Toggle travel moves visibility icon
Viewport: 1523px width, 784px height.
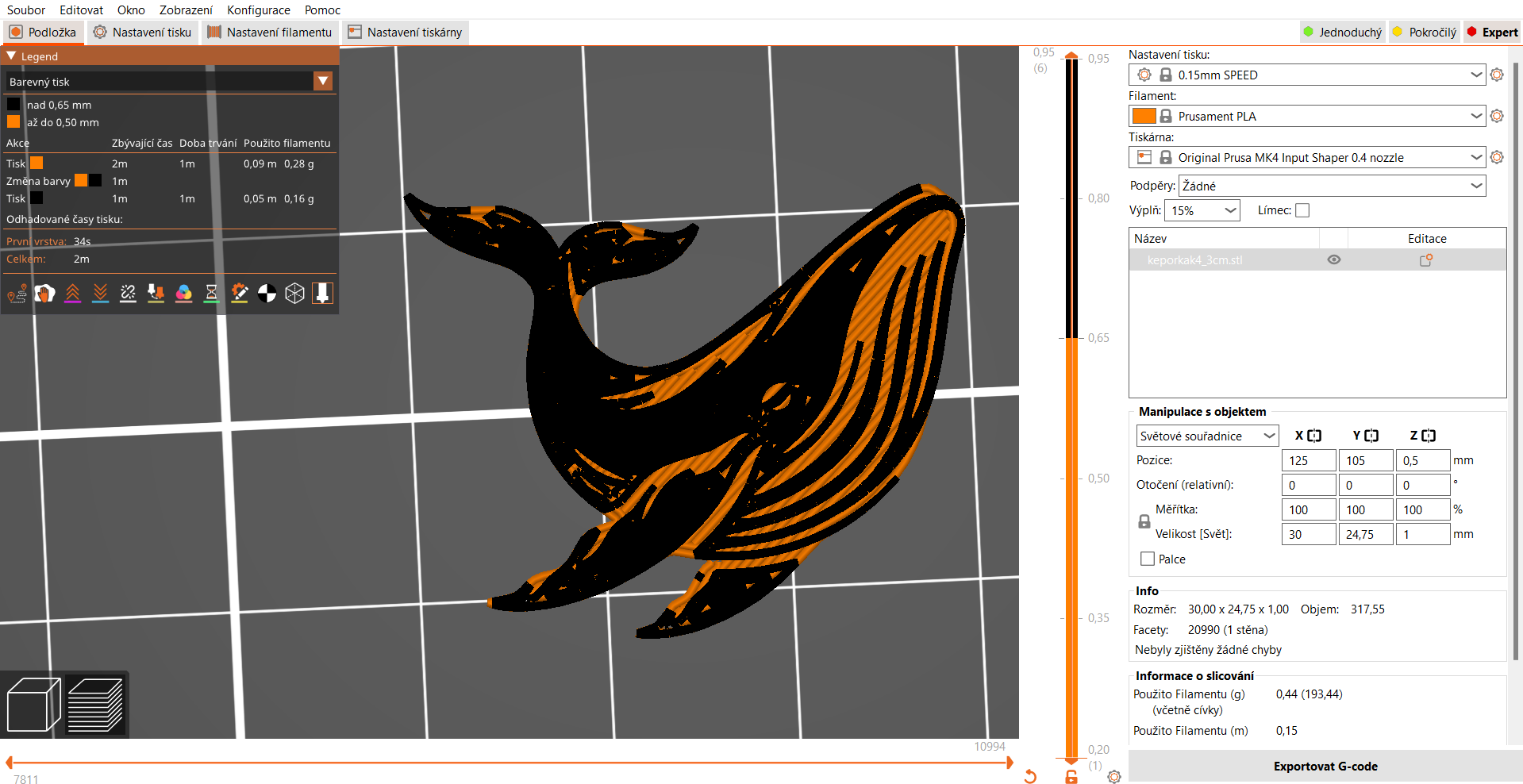coord(17,294)
